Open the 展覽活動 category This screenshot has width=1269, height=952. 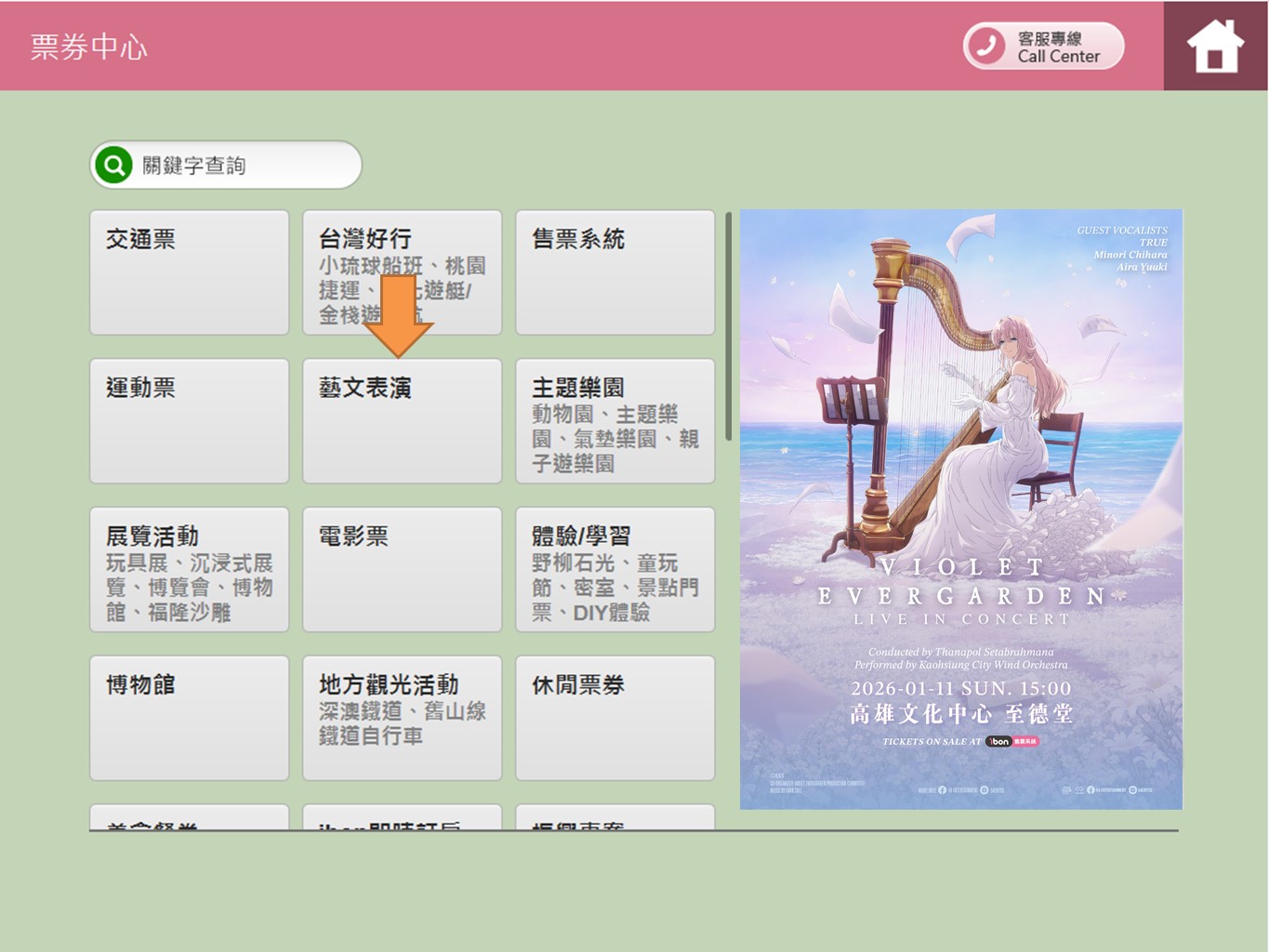[x=189, y=570]
